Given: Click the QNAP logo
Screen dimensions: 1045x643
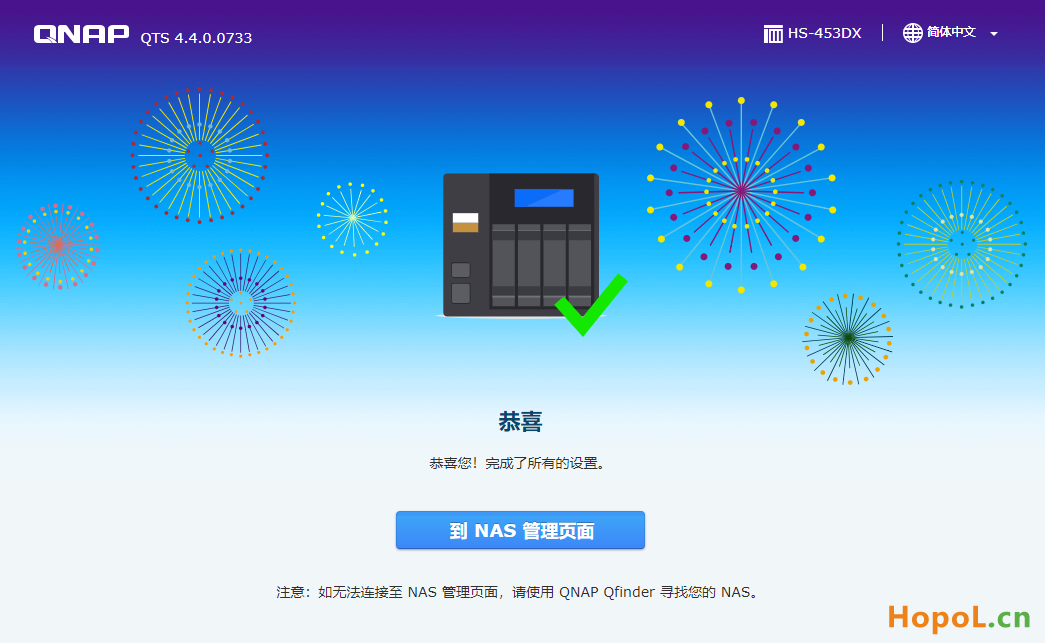Looking at the screenshot, I should click(81, 34).
